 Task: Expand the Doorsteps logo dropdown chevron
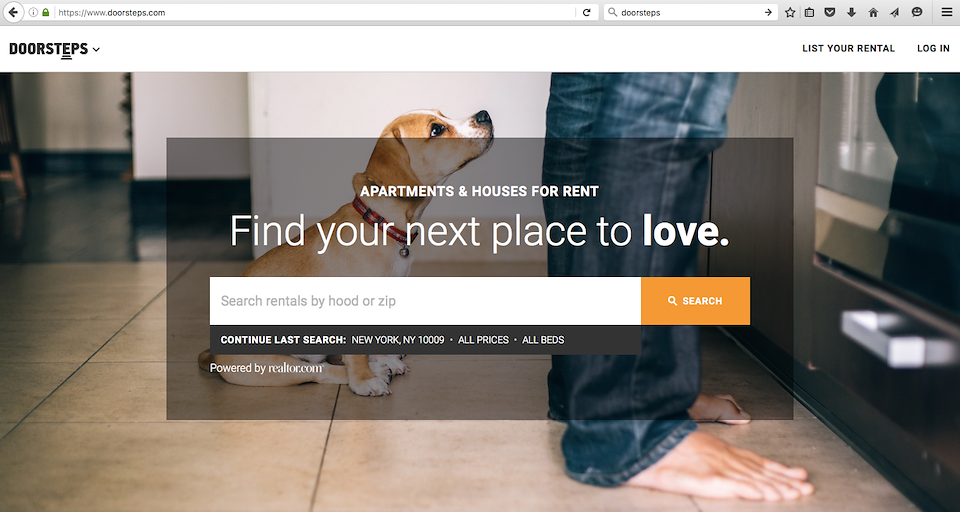point(96,50)
